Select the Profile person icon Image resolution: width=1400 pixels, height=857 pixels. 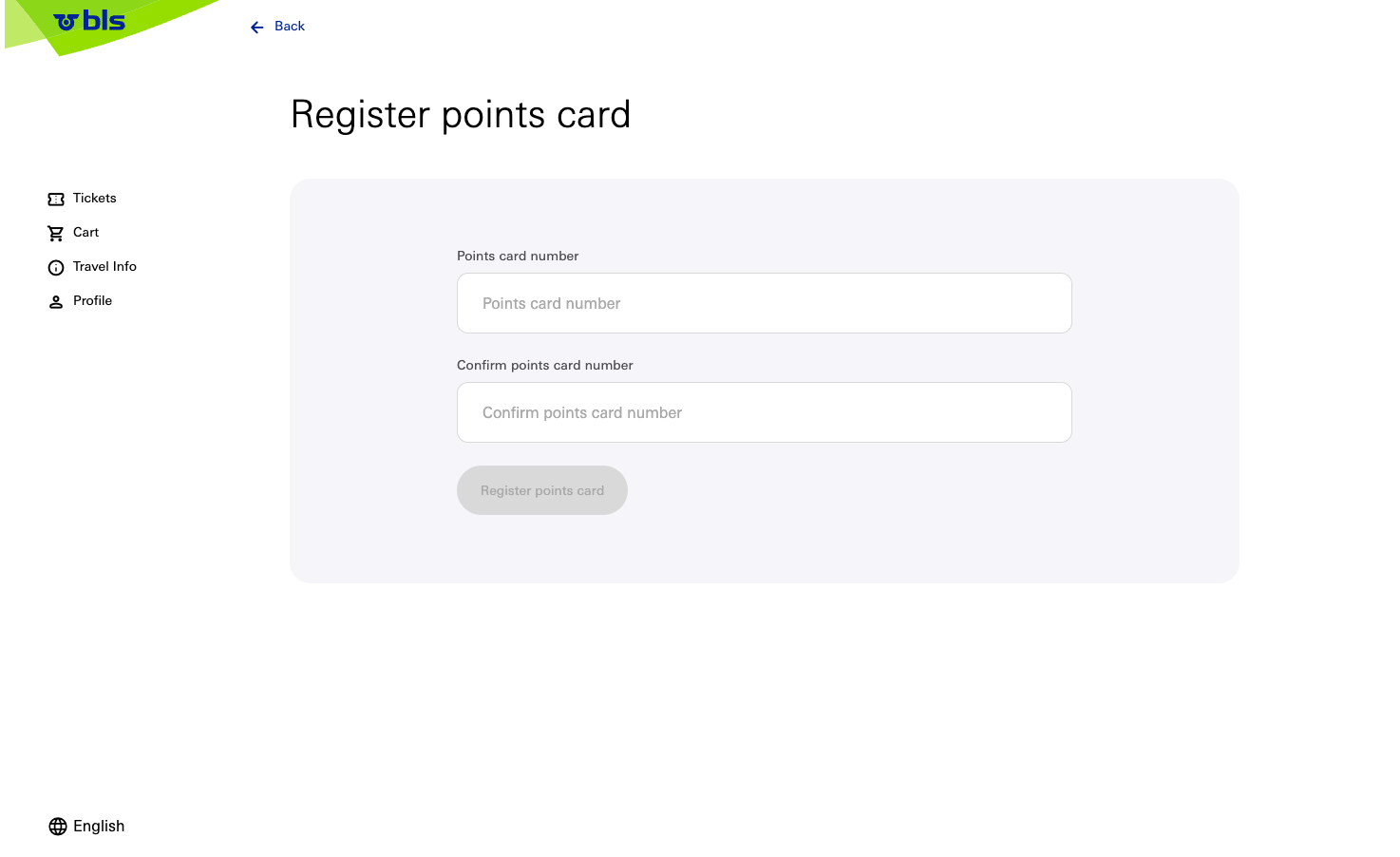coord(56,301)
